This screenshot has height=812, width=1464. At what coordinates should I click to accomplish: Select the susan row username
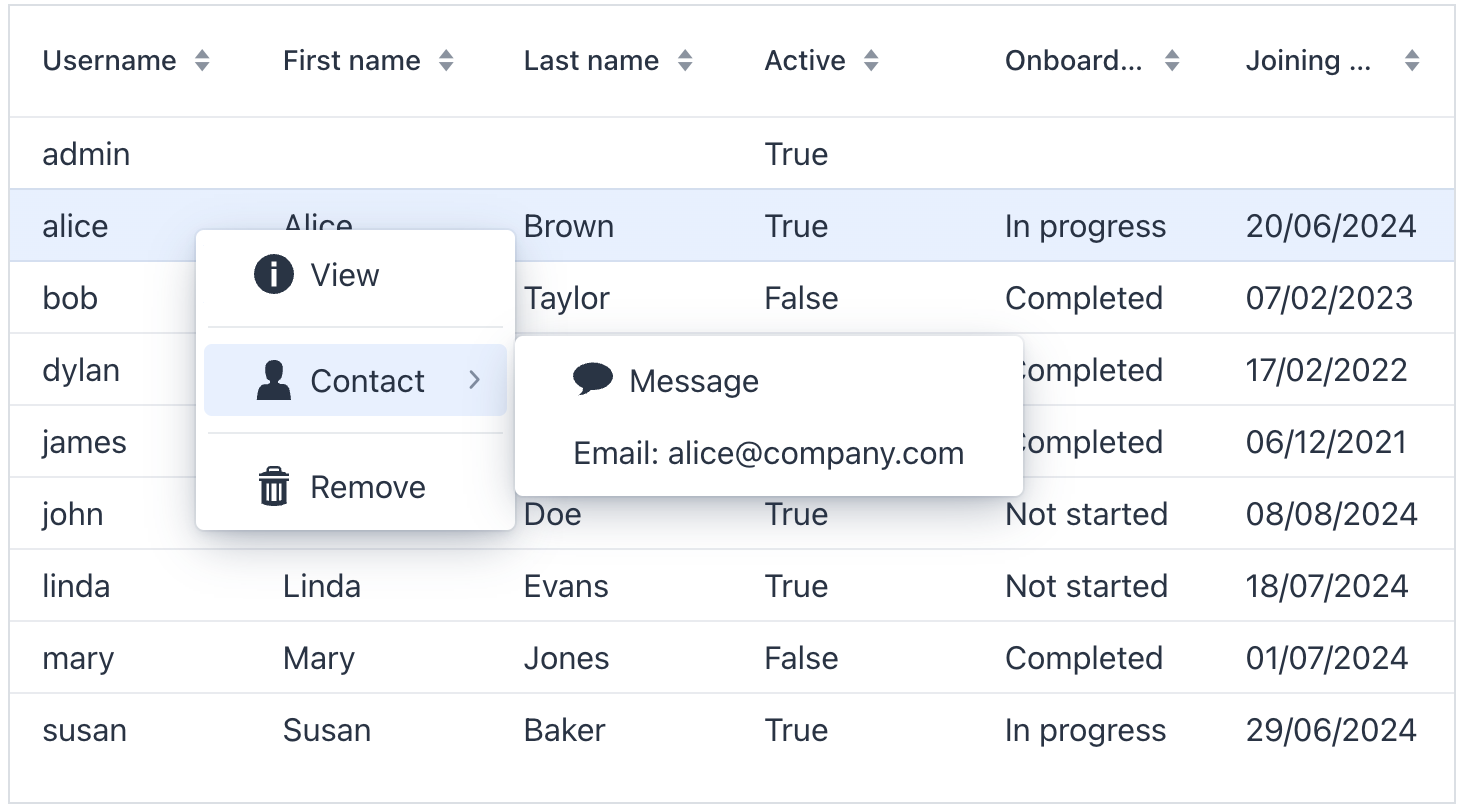pos(84,730)
